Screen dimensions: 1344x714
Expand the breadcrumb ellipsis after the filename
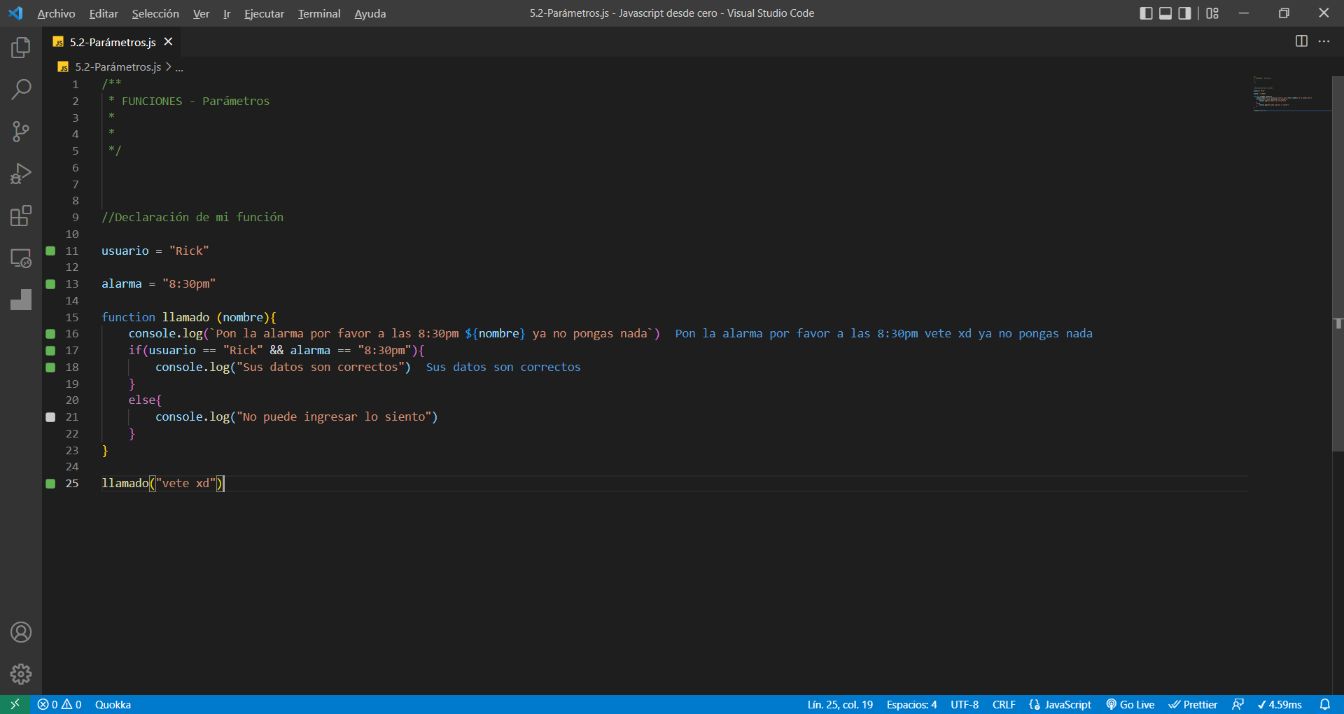[178, 66]
